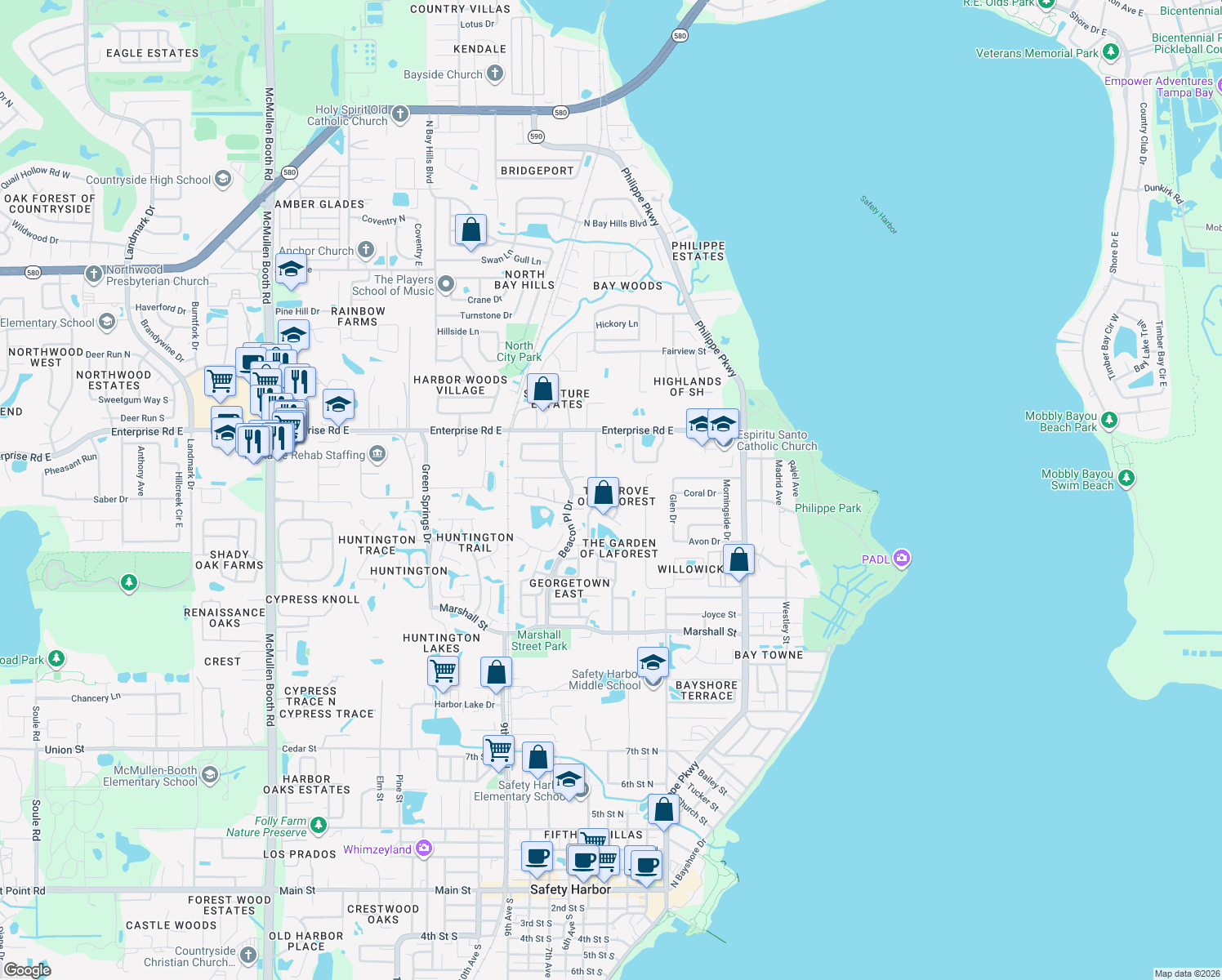Screen dimensions: 1222x980
Task: Click the school icon at Countryside High School
Action: [x=221, y=178]
